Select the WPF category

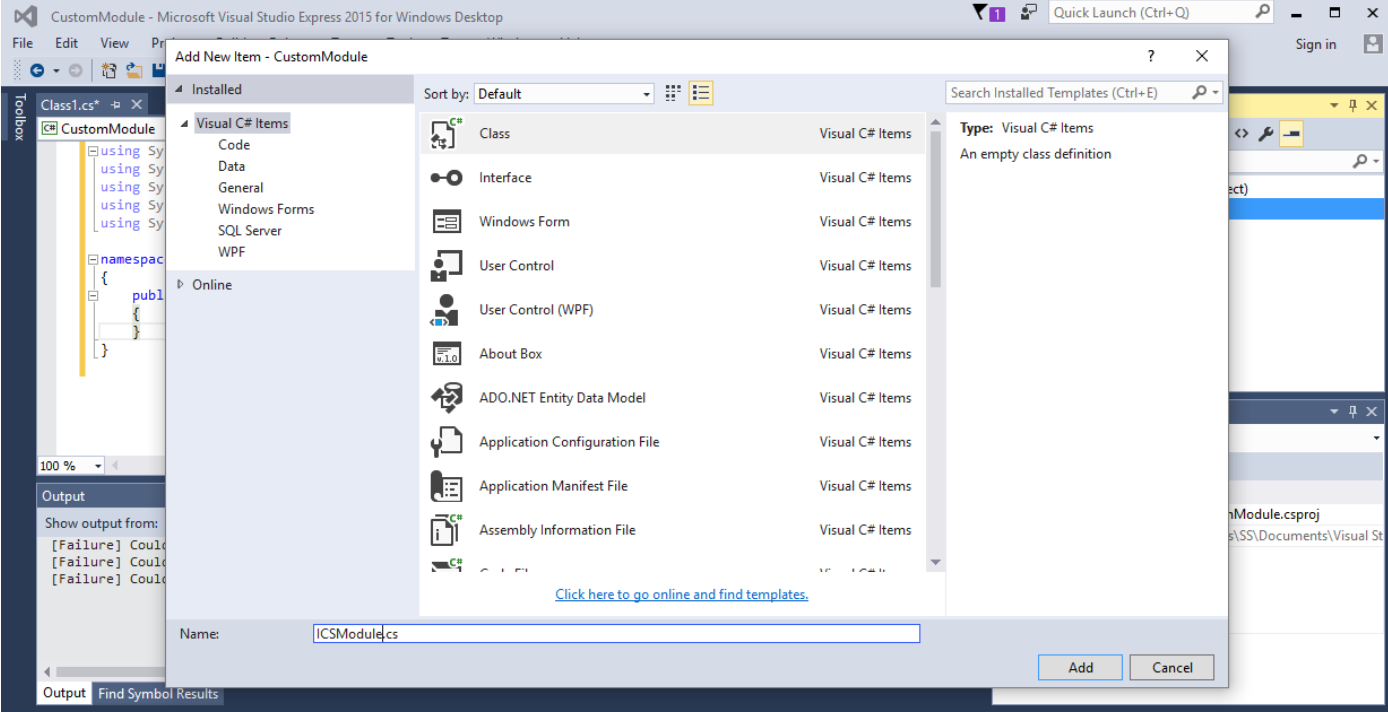[x=231, y=252]
